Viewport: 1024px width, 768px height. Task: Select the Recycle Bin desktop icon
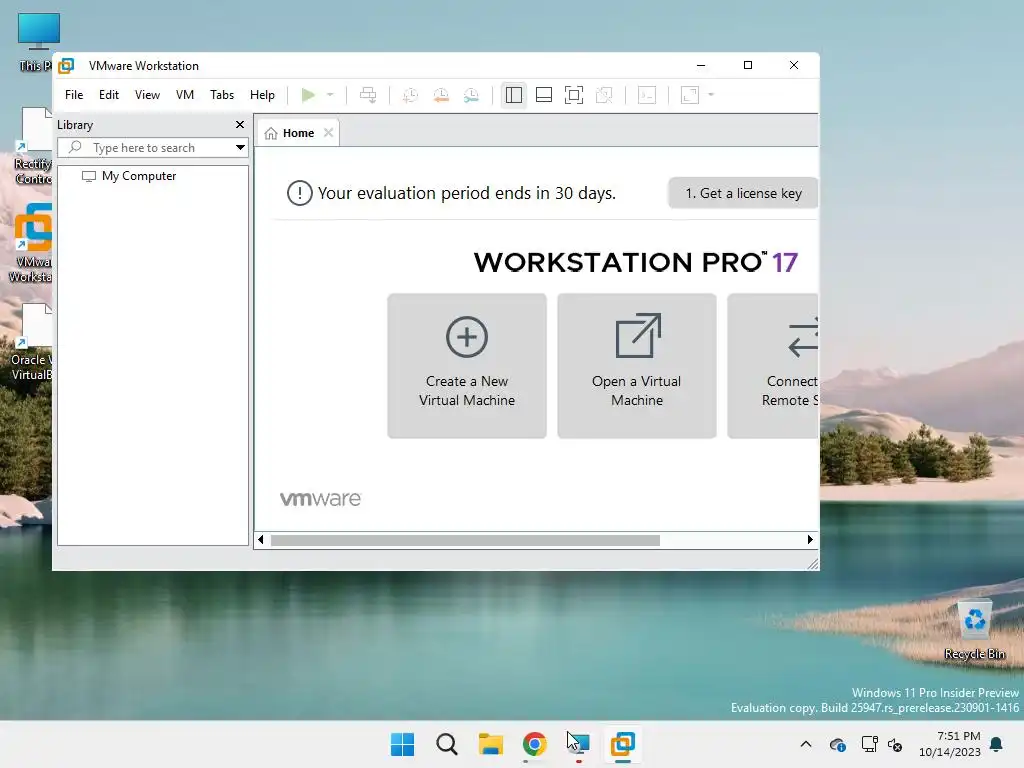[974, 631]
